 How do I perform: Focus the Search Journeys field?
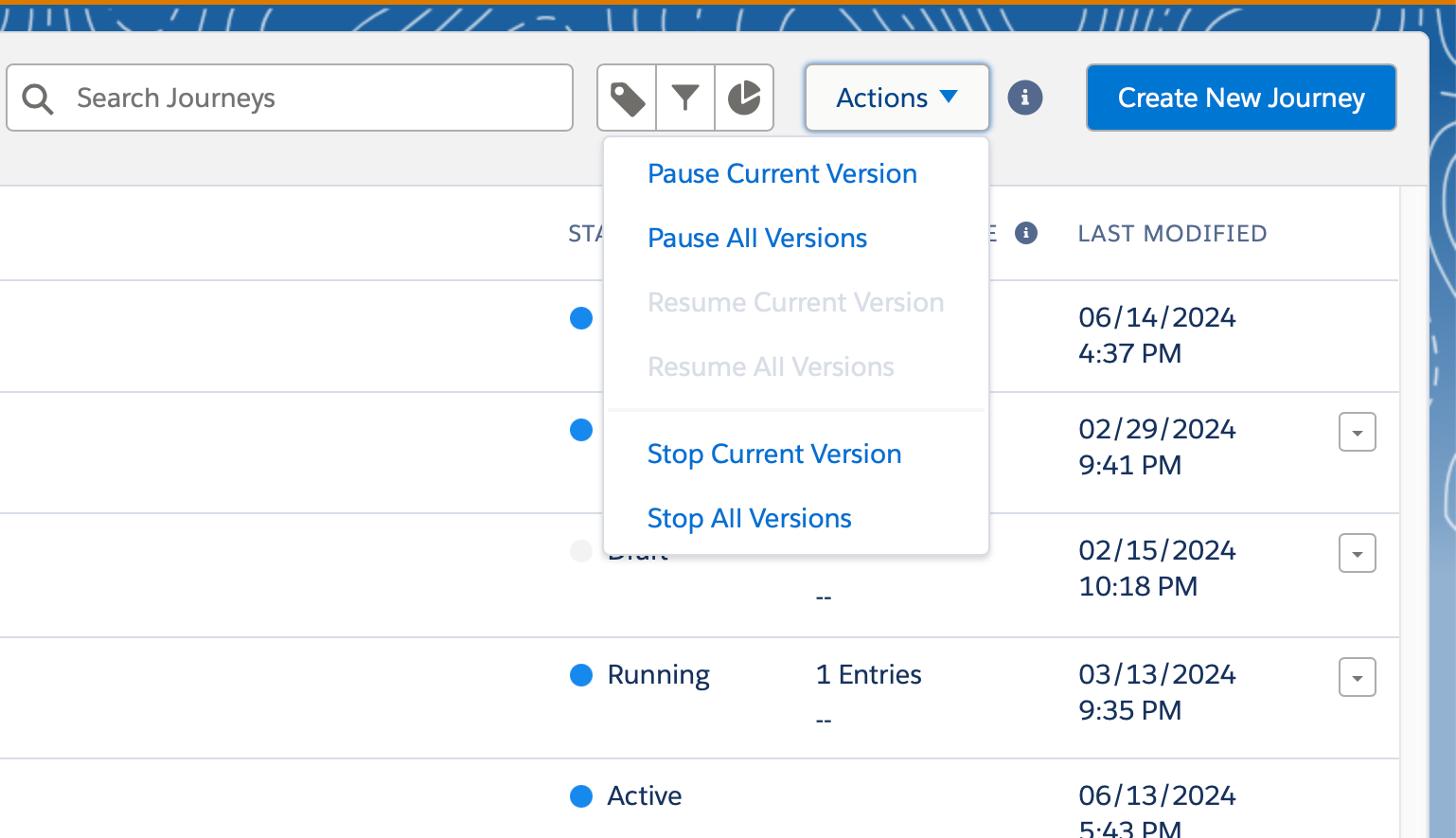click(x=290, y=98)
